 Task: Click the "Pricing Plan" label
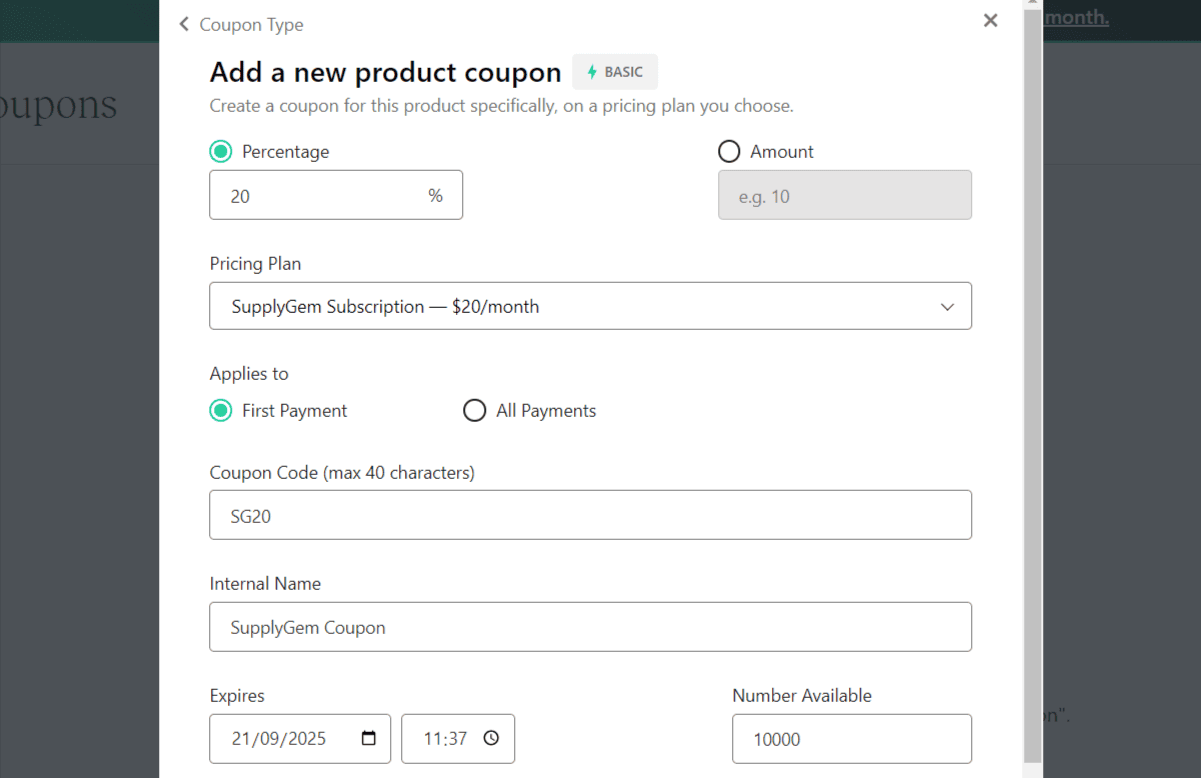(x=255, y=264)
